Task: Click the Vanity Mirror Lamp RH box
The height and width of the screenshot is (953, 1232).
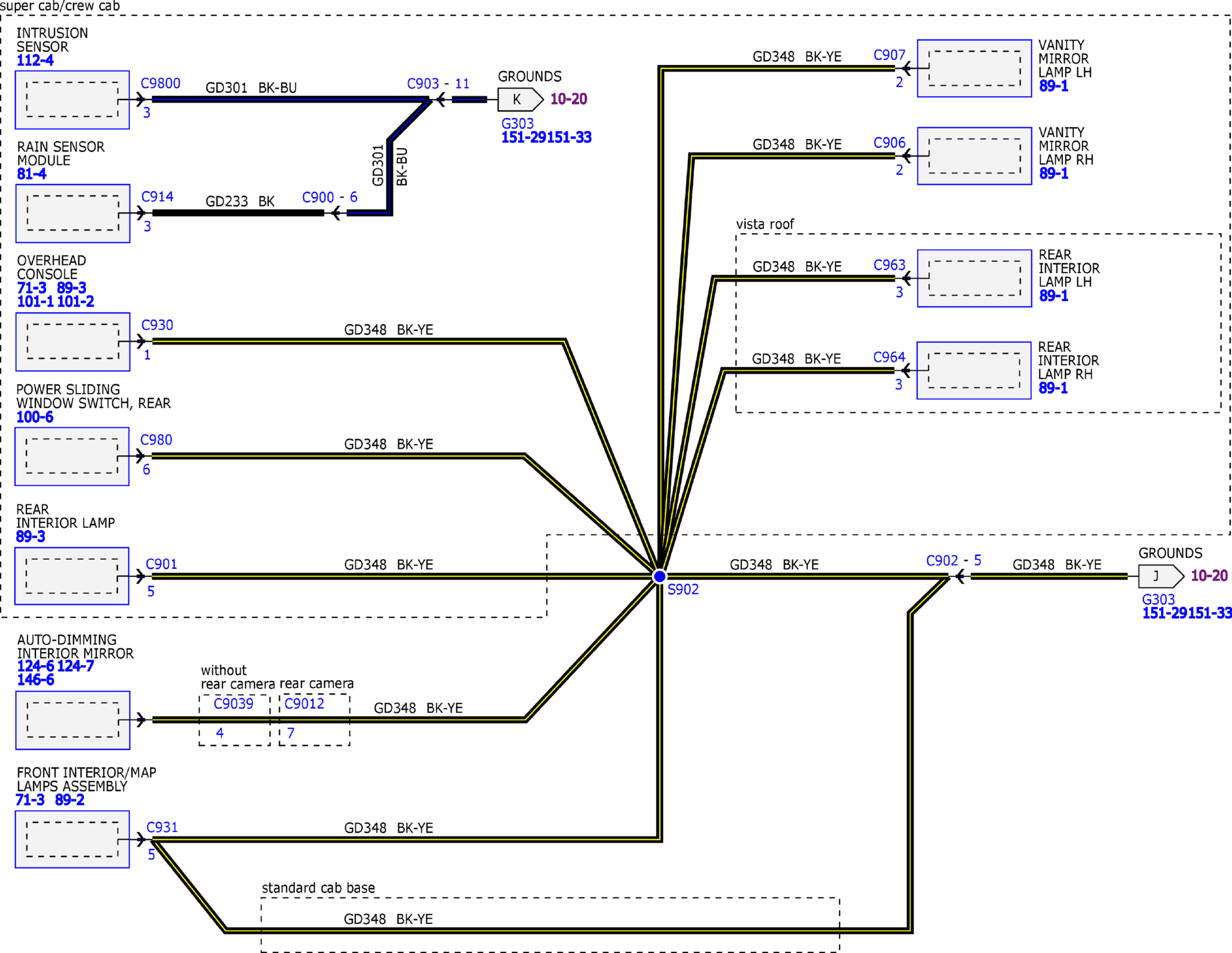Action: tap(974, 156)
